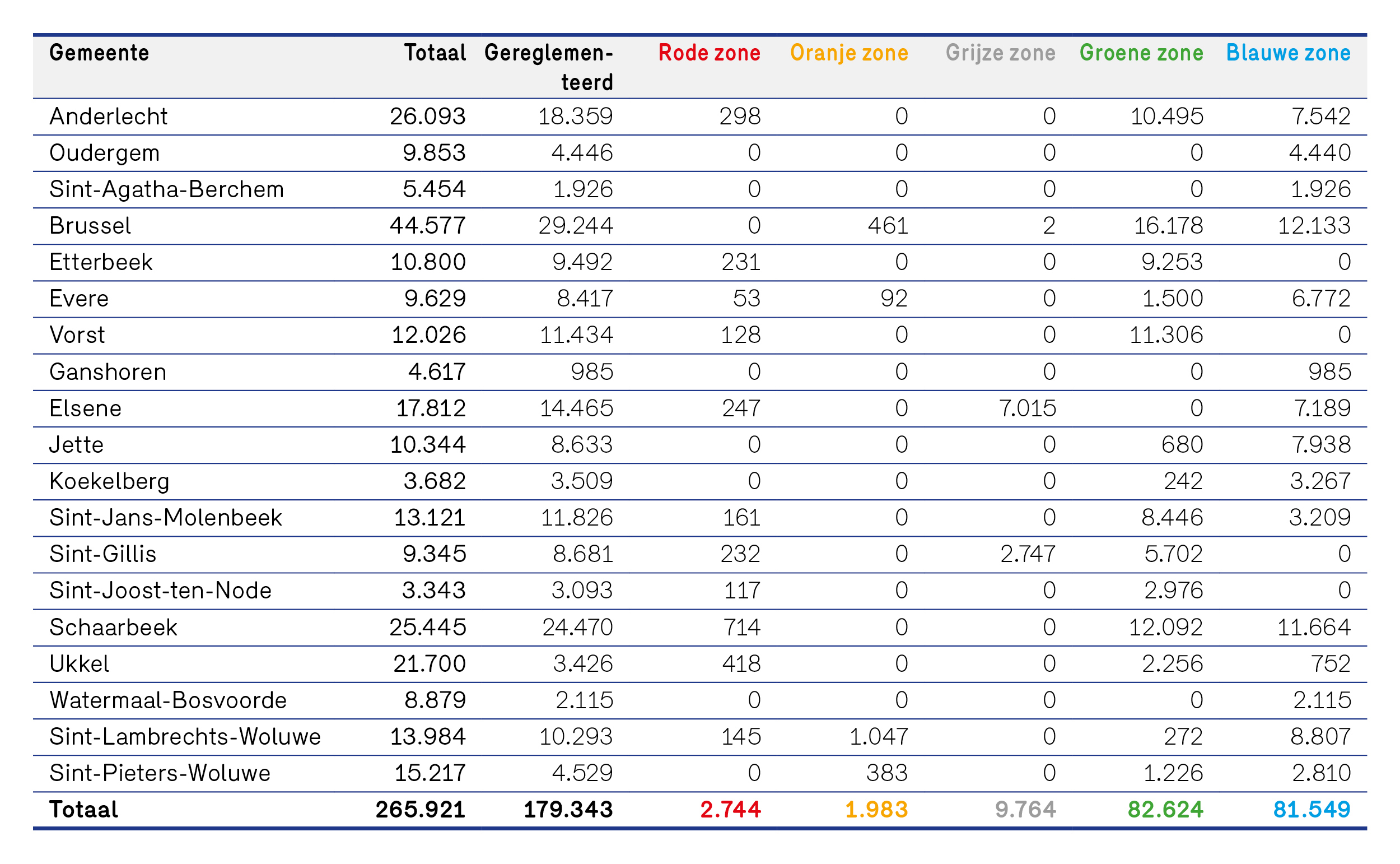Click Koekelberg blue zone value 3.267
The image size is (1400, 864).
(x=1320, y=482)
